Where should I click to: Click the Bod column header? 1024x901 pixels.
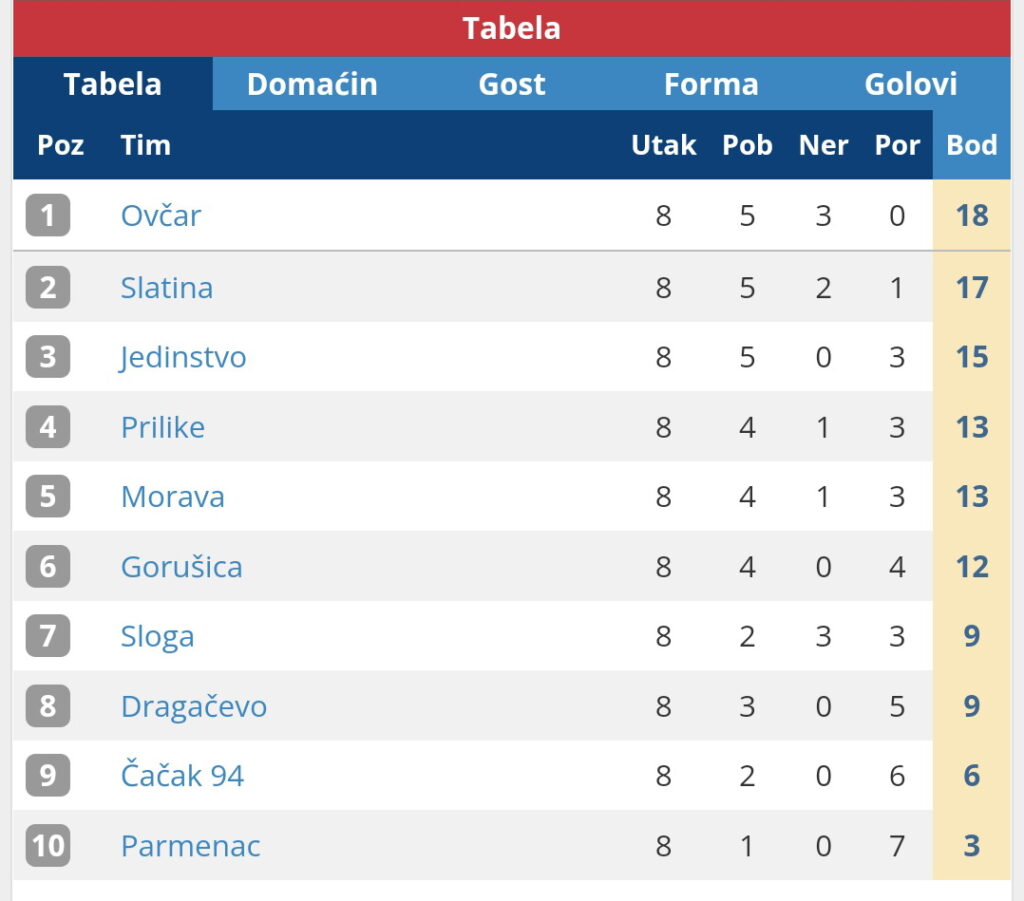[972, 145]
